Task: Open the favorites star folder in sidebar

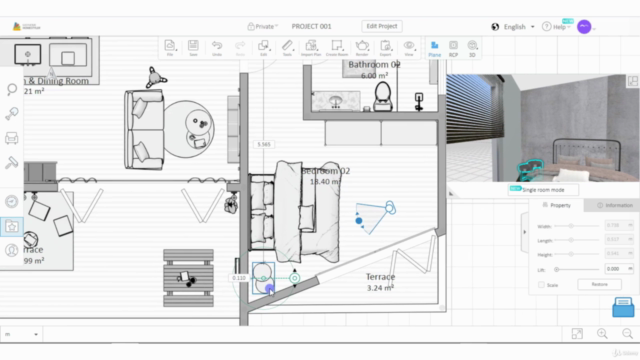Action: [x=11, y=226]
